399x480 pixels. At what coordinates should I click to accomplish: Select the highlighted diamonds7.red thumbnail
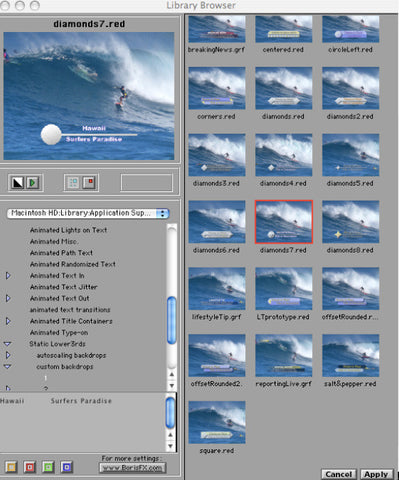tap(284, 222)
